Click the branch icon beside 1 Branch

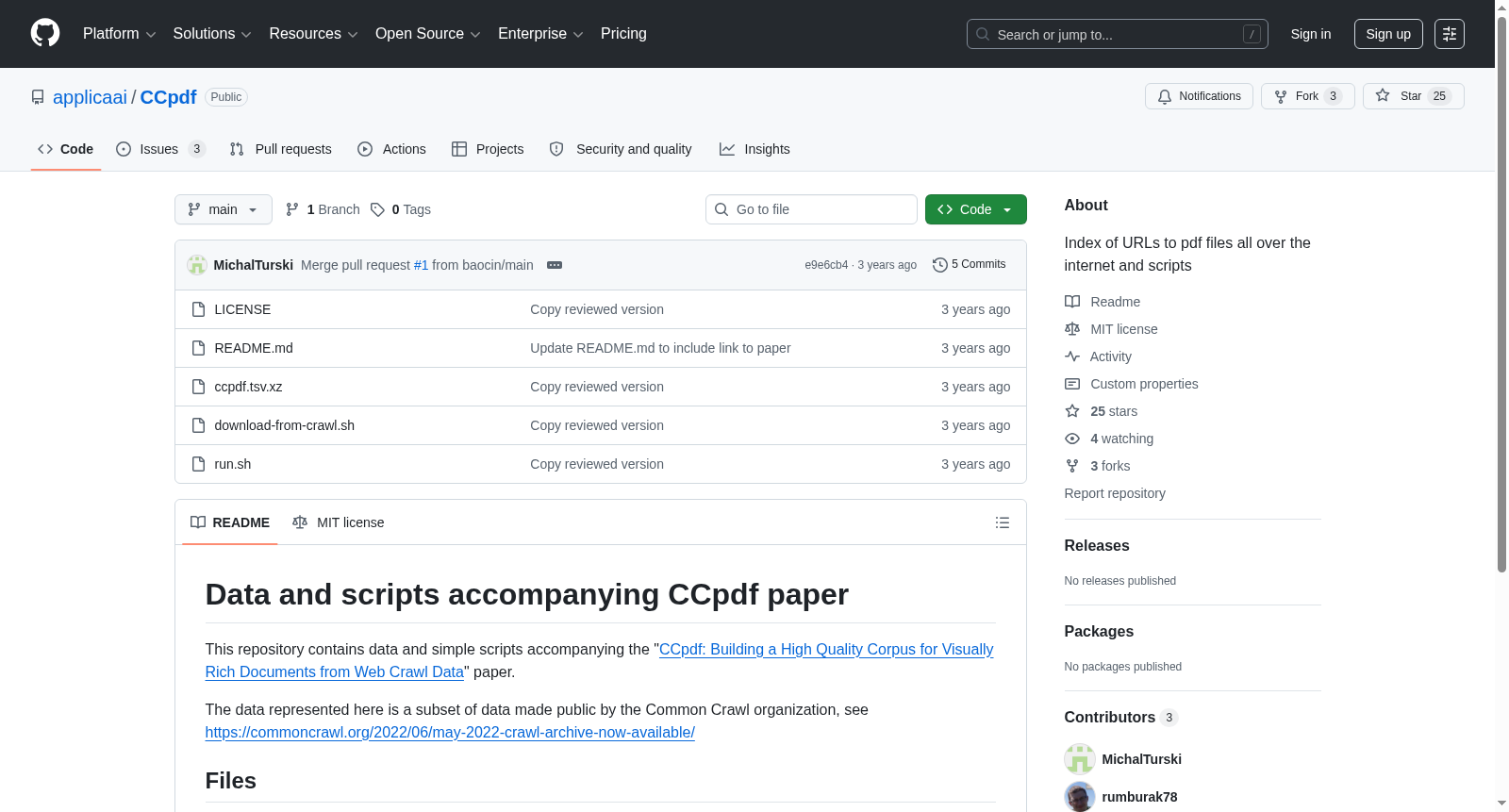tap(292, 209)
